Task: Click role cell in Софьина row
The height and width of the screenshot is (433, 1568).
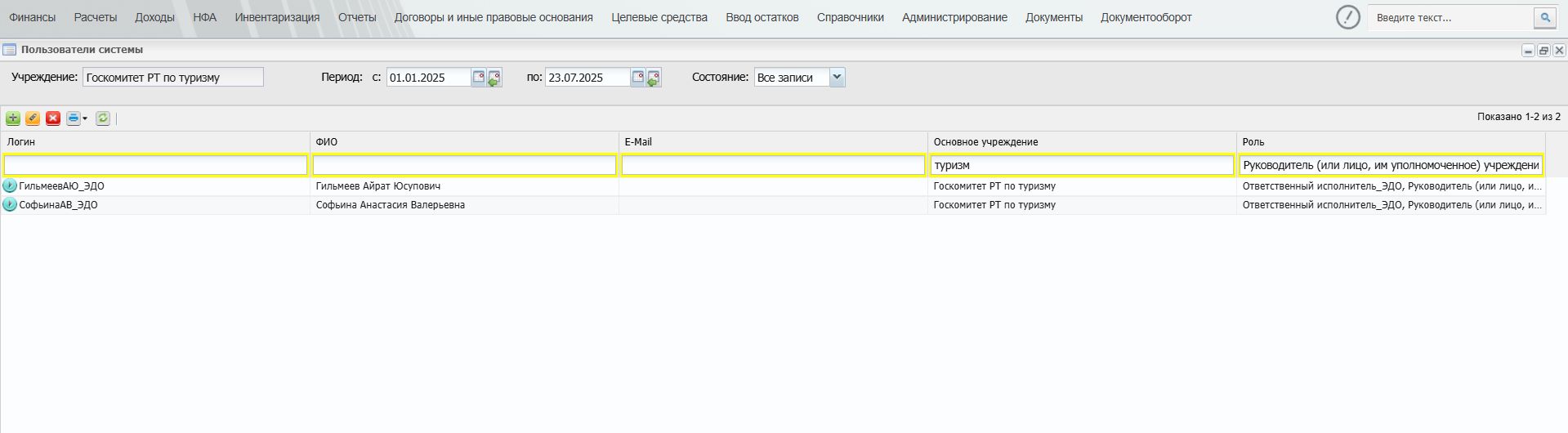Action: [x=1391, y=205]
